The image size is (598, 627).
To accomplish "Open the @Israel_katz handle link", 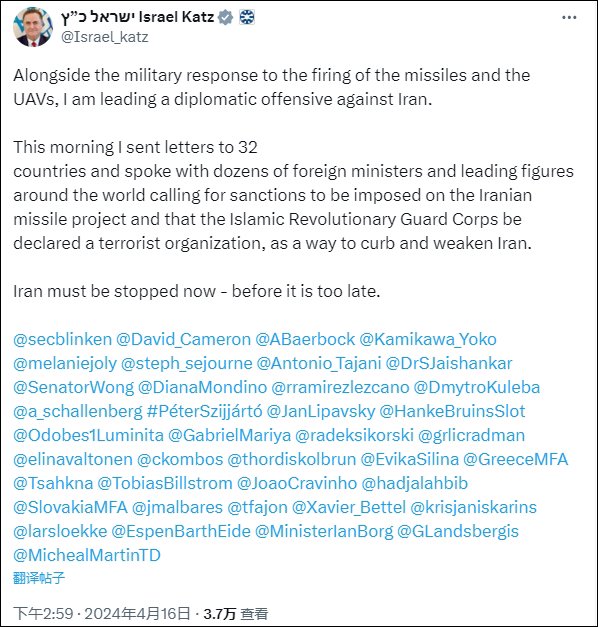I will point(104,37).
